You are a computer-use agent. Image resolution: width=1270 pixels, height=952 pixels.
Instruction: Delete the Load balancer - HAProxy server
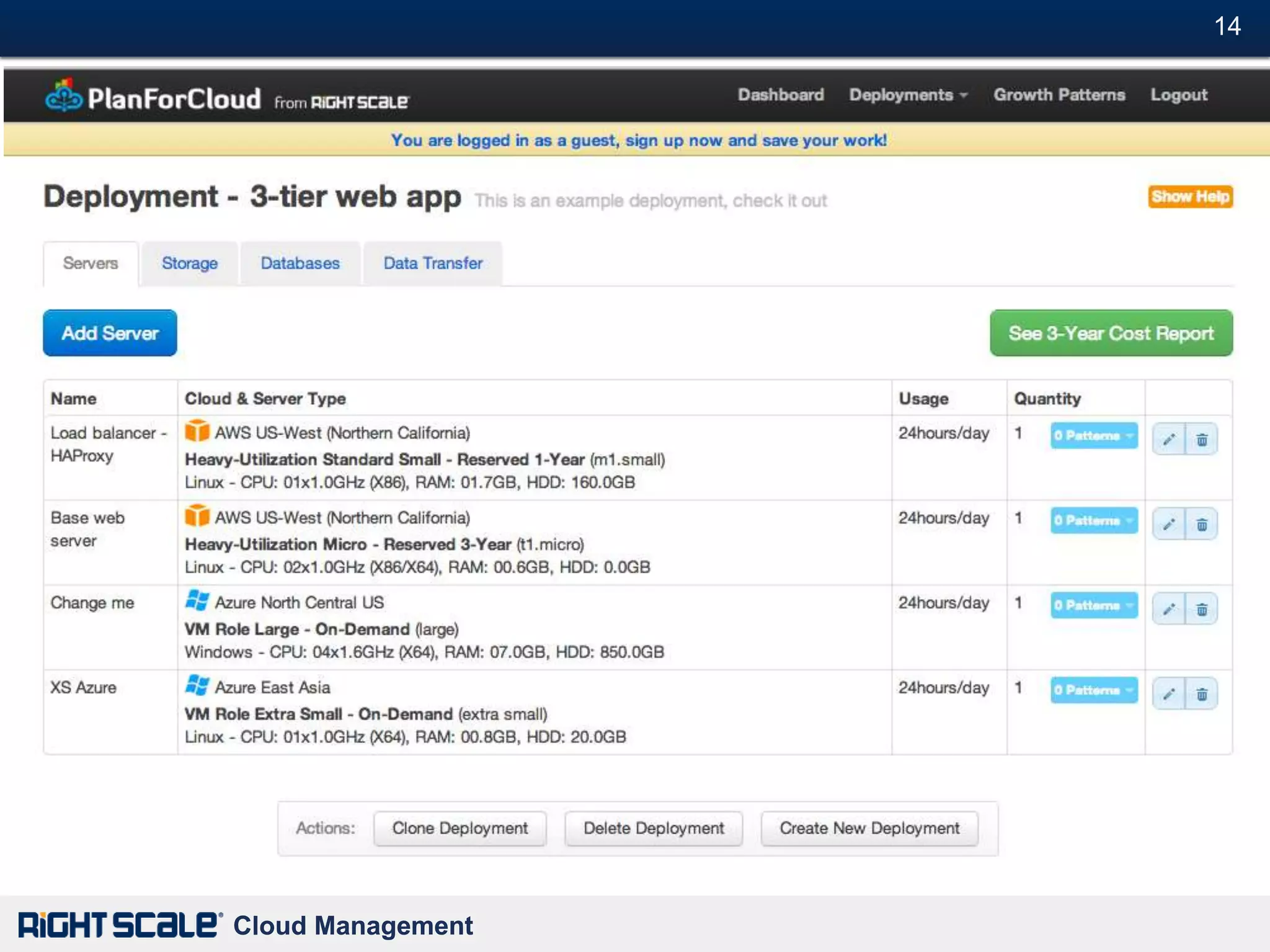coord(1202,440)
